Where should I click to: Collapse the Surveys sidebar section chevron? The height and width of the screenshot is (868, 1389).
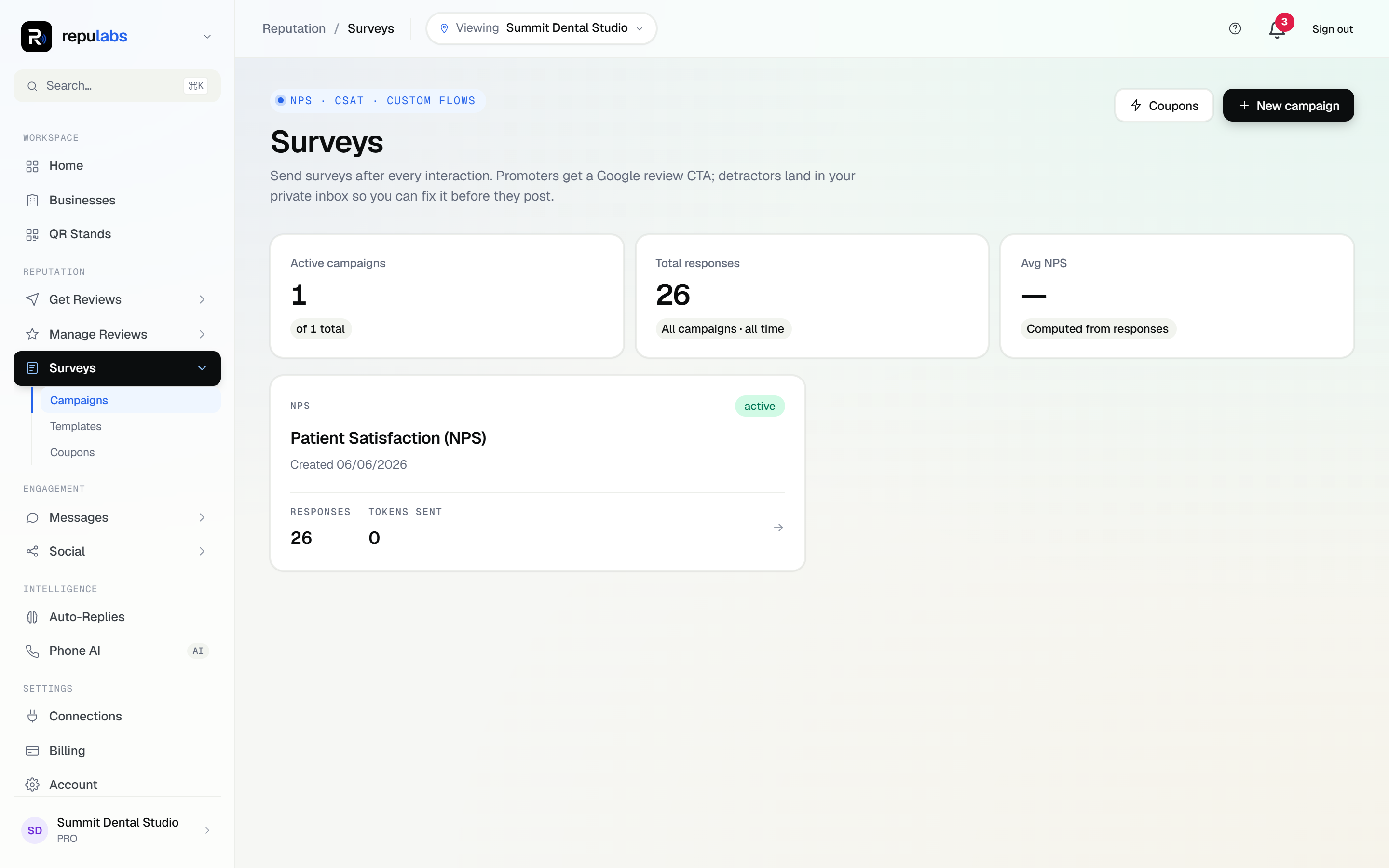click(202, 368)
